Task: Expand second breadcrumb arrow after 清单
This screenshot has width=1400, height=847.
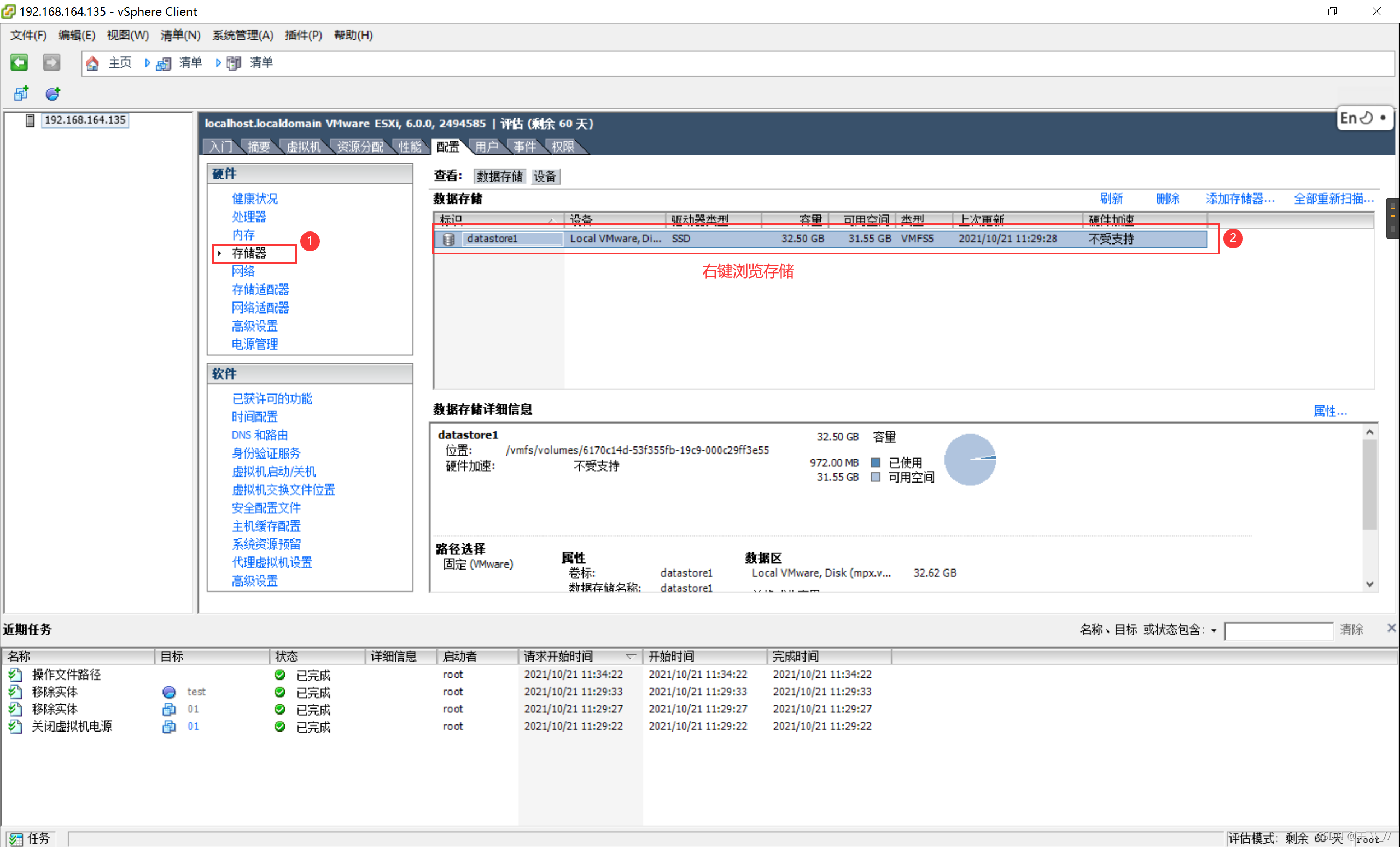Action: pyautogui.click(x=218, y=63)
